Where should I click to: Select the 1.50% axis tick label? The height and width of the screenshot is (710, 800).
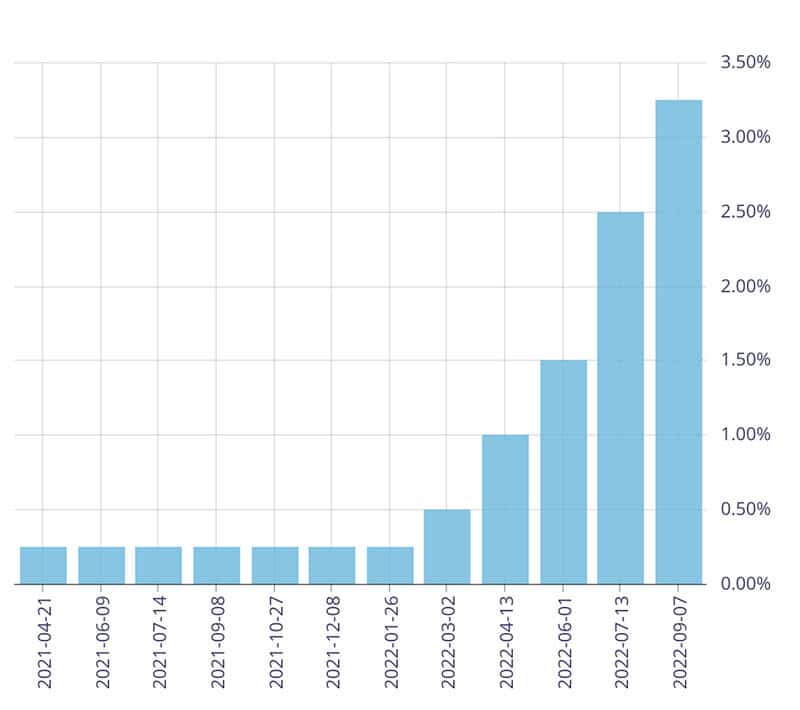tap(745, 360)
